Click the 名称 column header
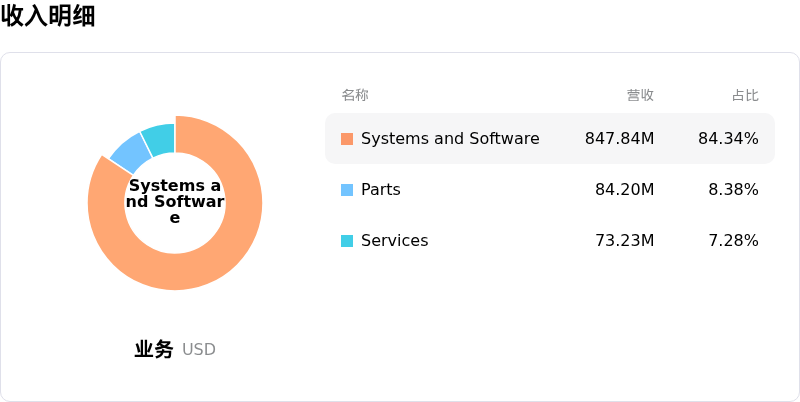 pos(355,95)
